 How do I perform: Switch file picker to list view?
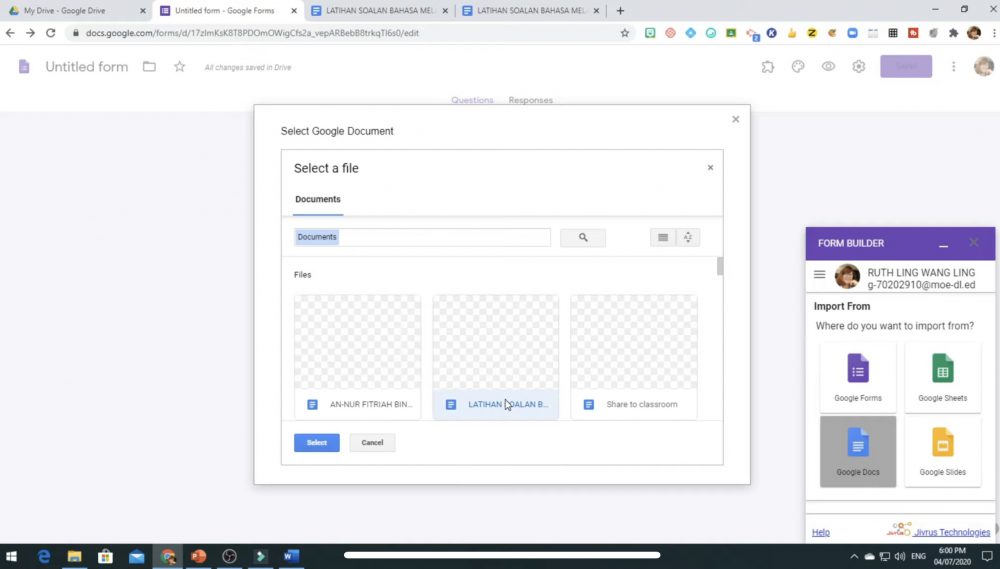[663, 237]
